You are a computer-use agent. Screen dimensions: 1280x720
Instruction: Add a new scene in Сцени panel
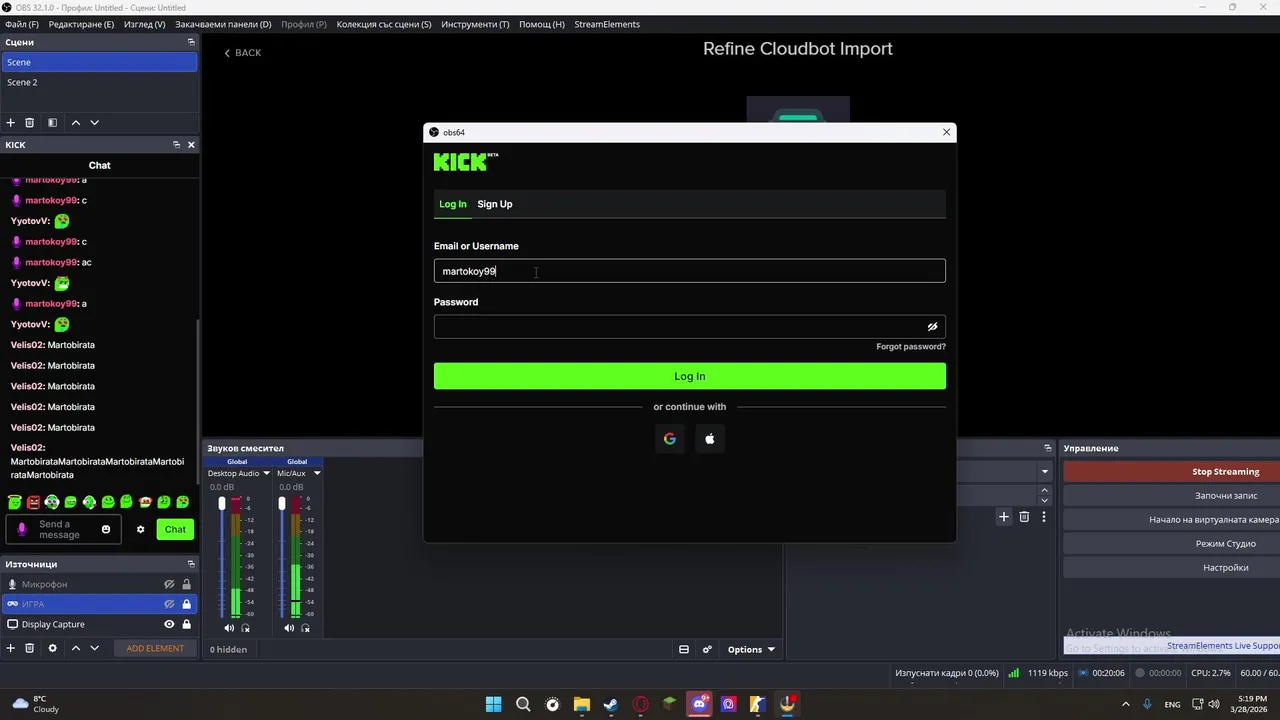click(x=10, y=122)
